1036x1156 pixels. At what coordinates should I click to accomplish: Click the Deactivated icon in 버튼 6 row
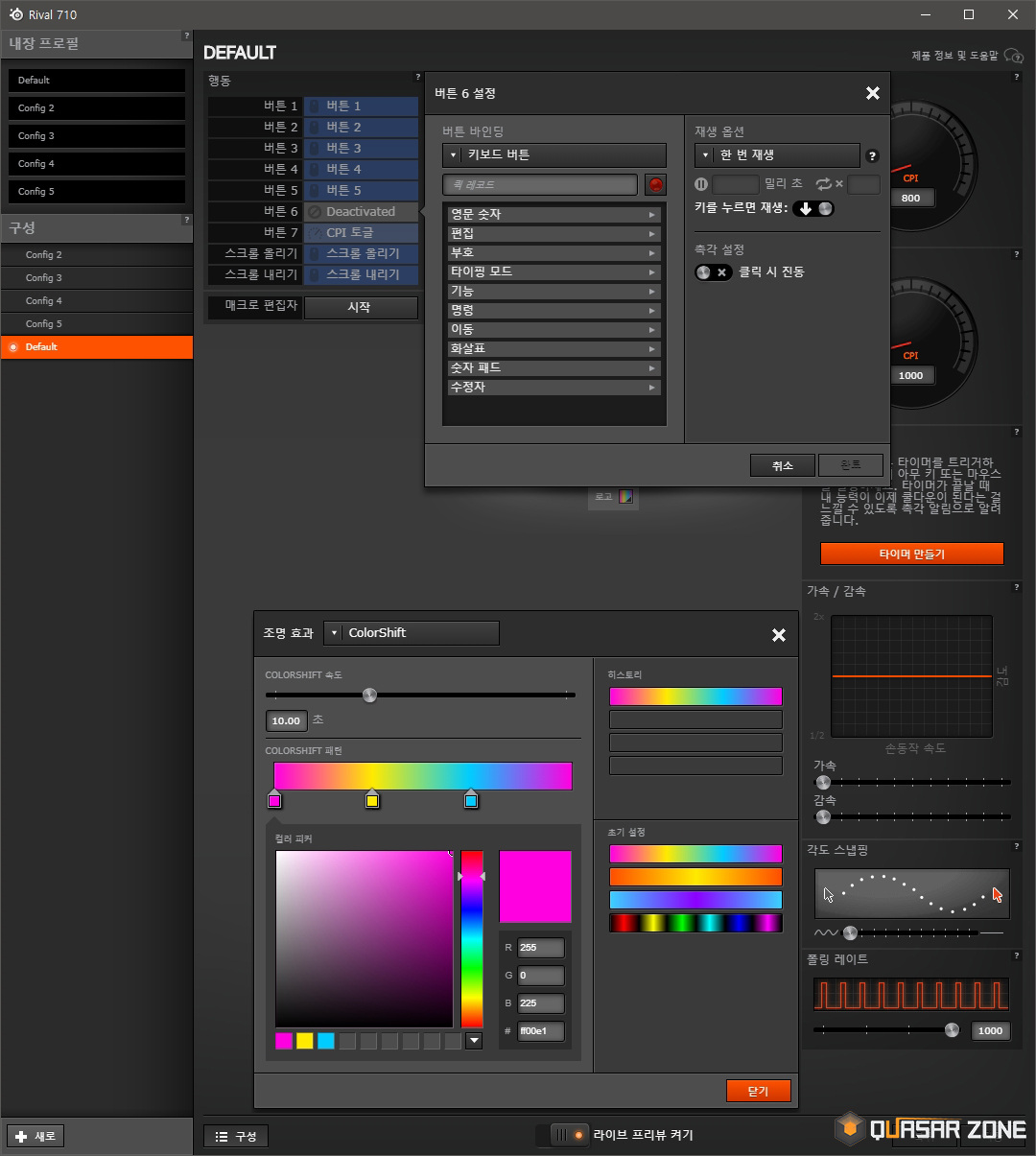pos(315,211)
